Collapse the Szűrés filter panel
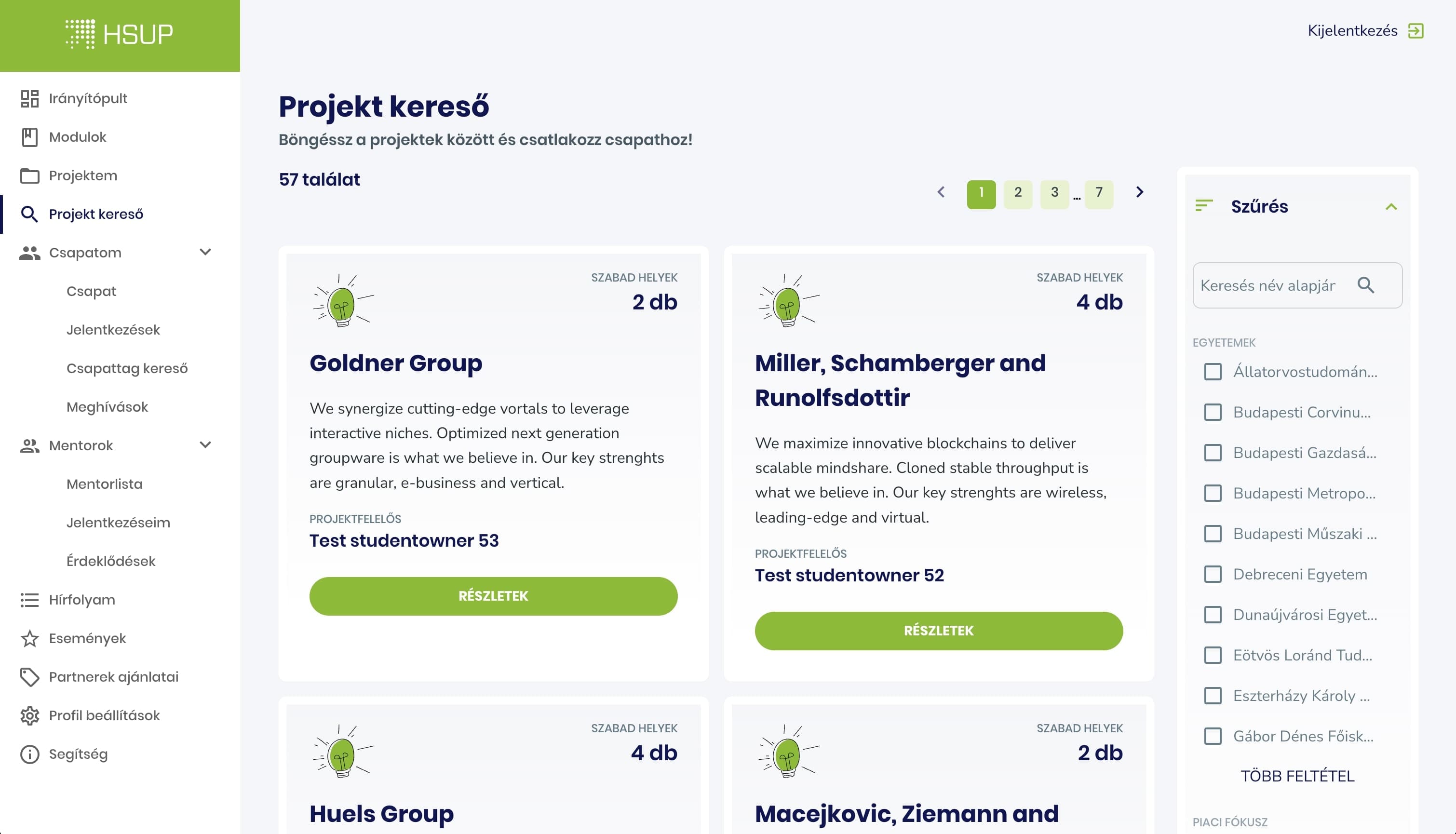This screenshot has height=834, width=1456. click(1391, 207)
